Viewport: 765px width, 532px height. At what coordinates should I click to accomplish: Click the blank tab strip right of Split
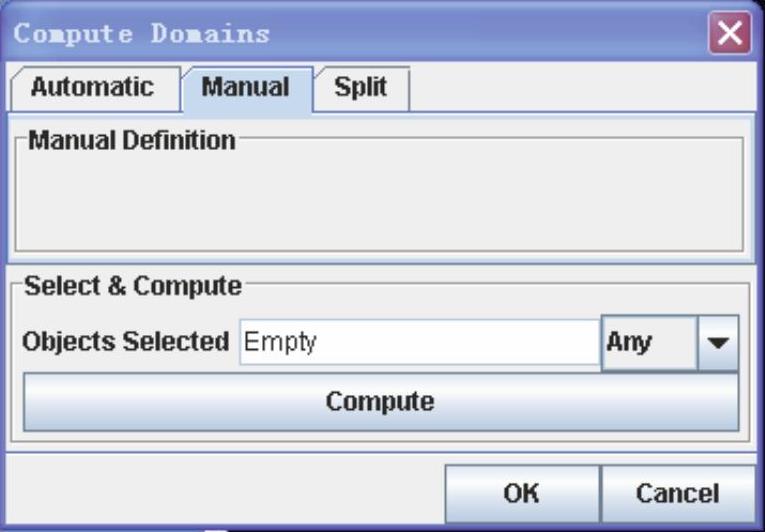point(580,90)
